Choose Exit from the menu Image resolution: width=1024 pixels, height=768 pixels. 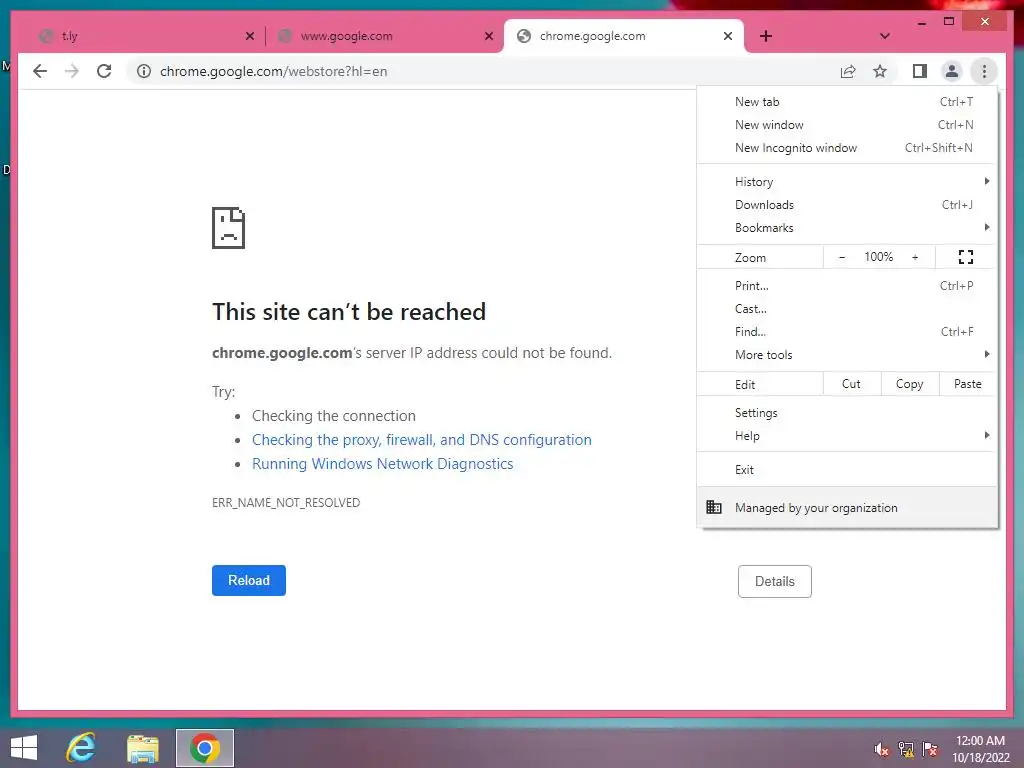coord(847,470)
